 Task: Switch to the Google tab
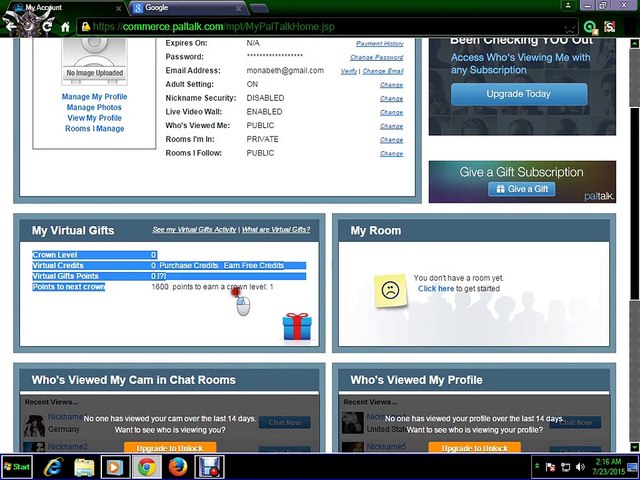click(x=189, y=8)
